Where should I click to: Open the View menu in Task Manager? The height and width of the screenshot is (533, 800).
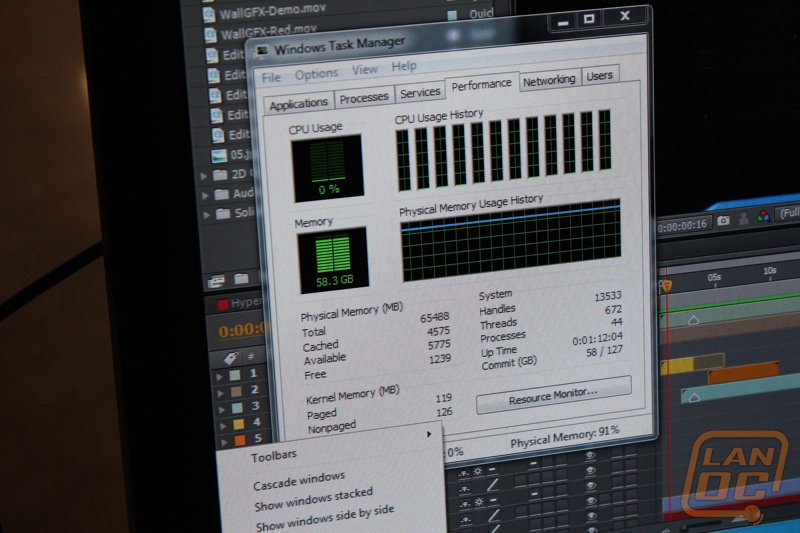pos(364,70)
